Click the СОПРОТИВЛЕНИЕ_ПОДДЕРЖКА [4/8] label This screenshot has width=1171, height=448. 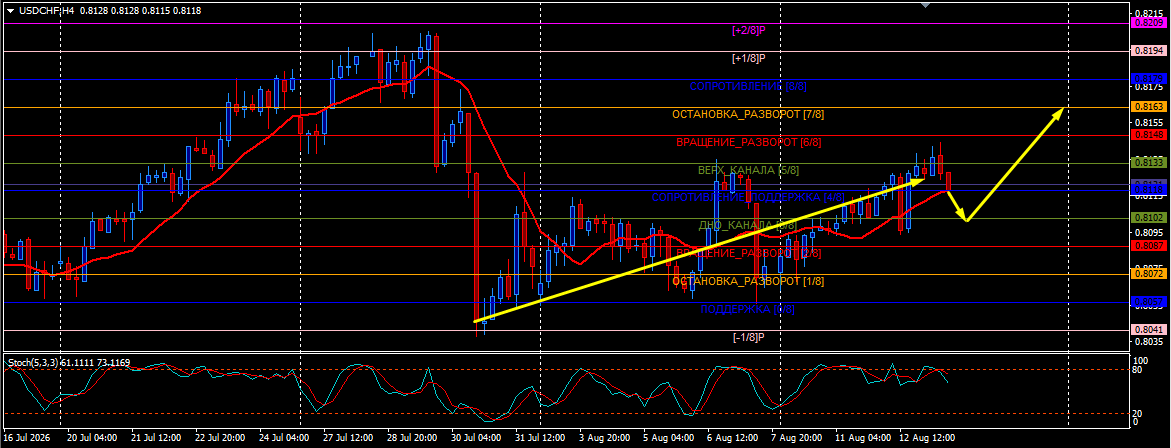748,198
